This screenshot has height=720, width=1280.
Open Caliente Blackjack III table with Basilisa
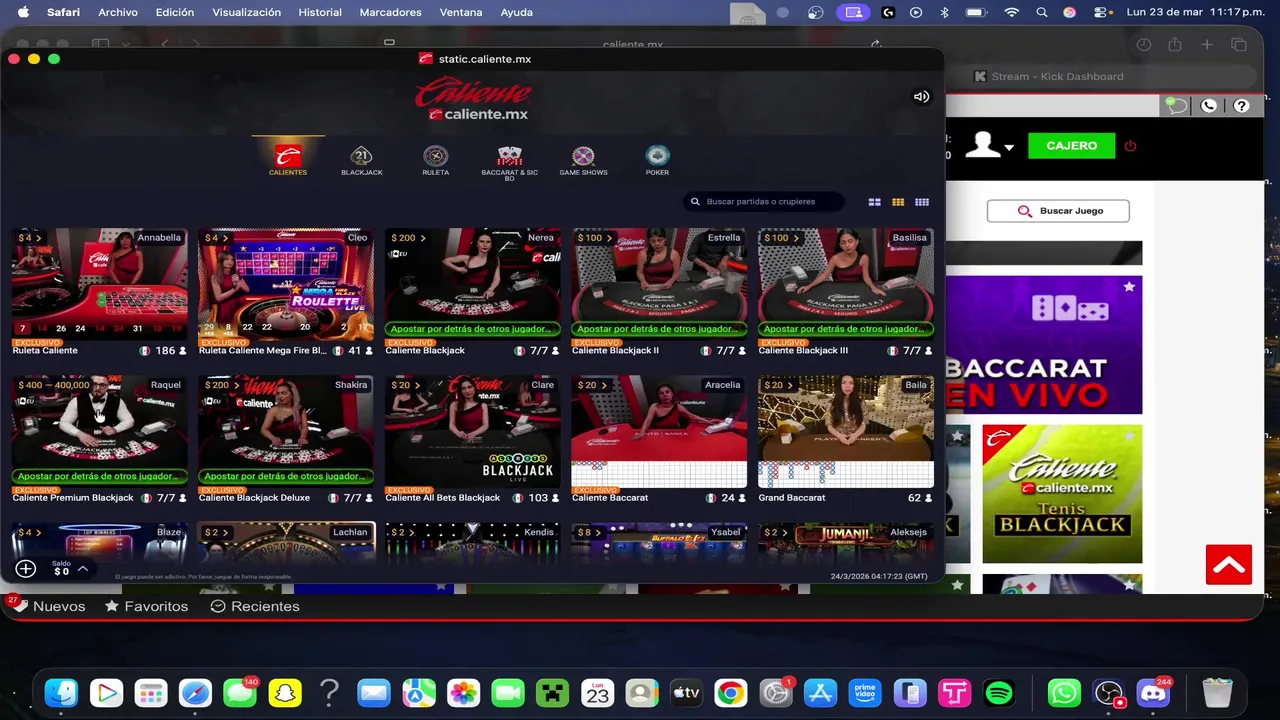[846, 292]
